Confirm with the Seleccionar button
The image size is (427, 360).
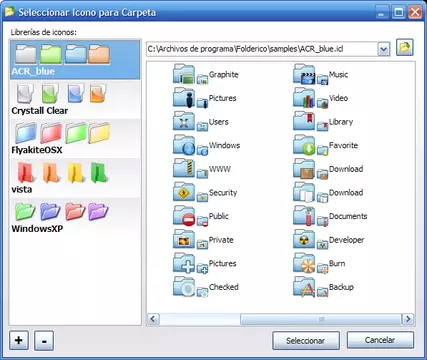coord(306,340)
